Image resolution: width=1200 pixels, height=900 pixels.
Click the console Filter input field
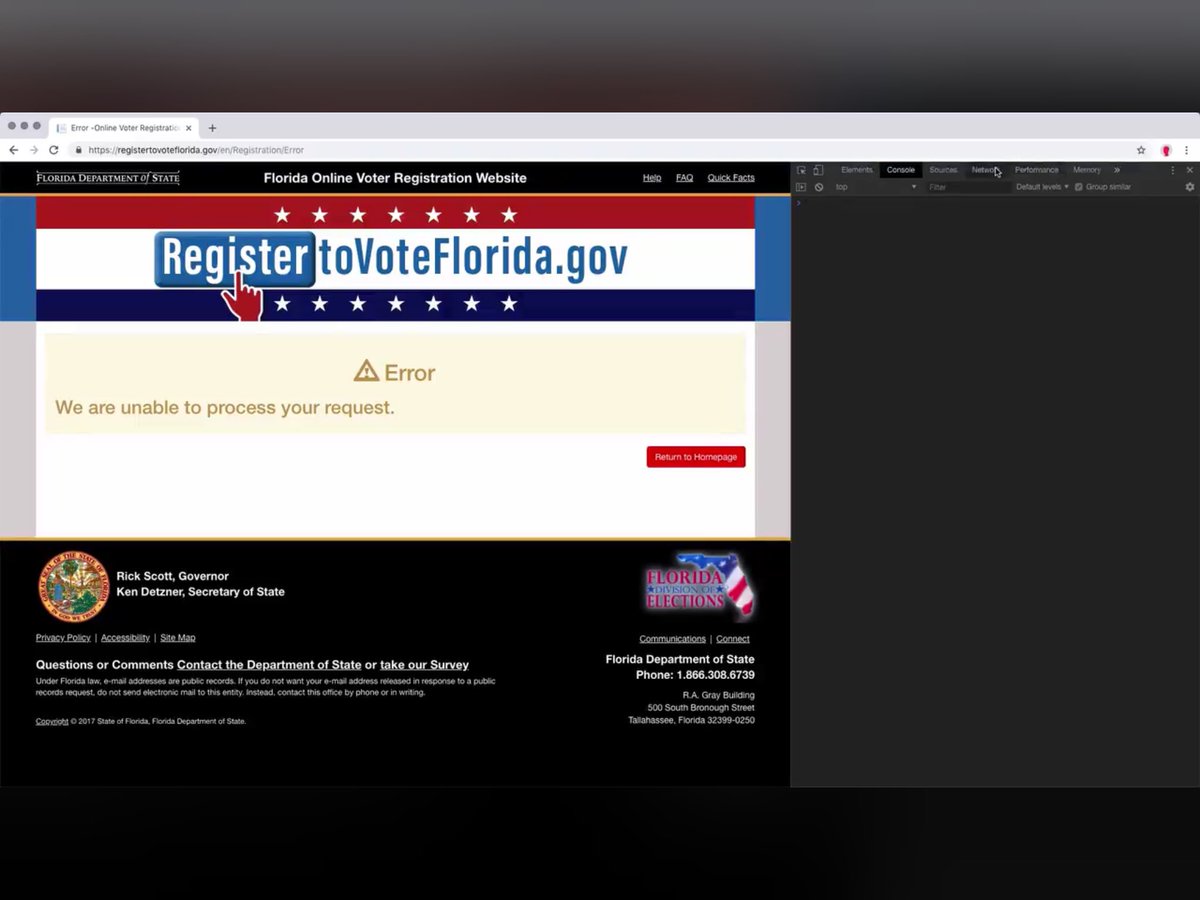967,187
